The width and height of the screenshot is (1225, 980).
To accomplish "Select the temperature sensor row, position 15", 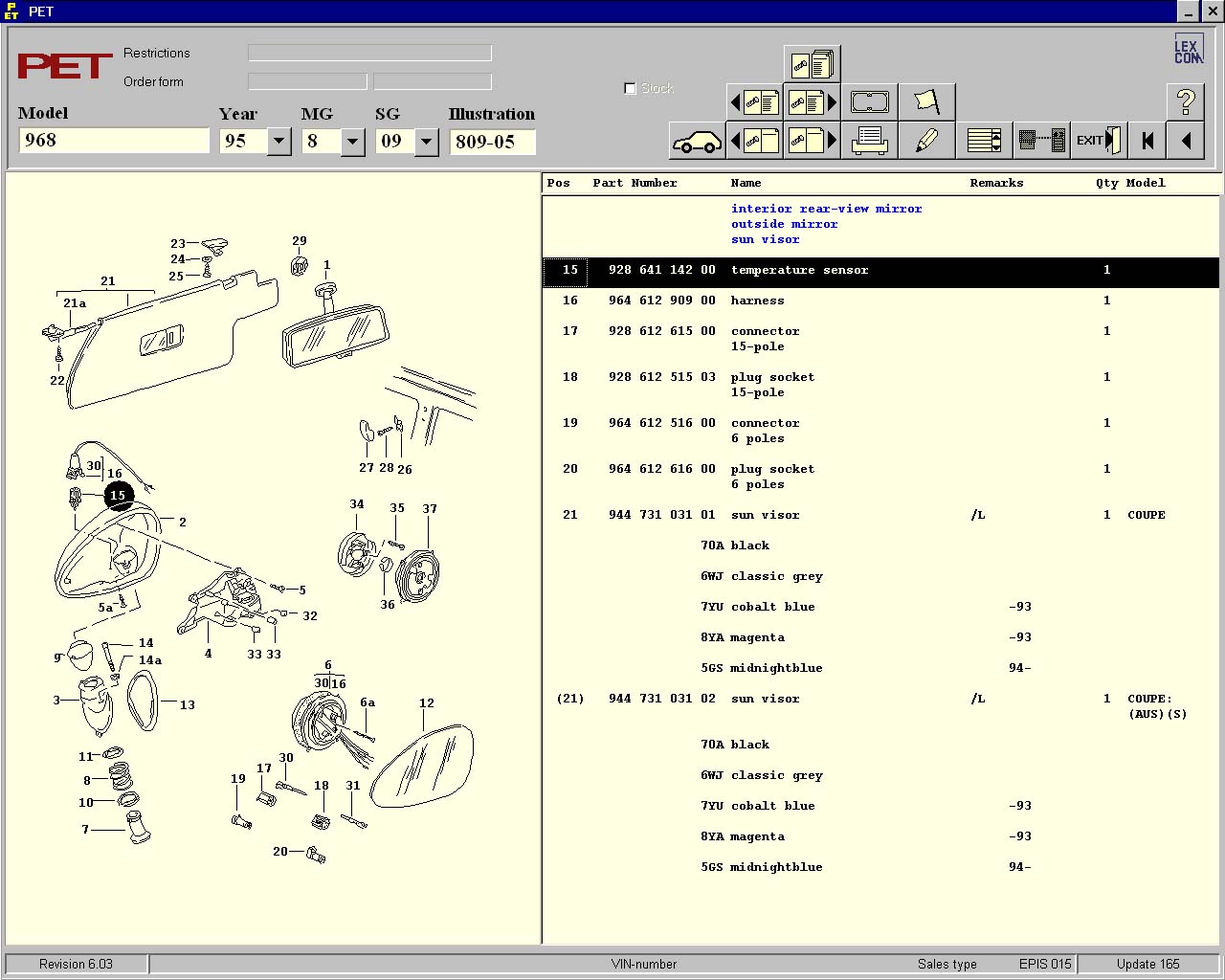I will point(880,271).
